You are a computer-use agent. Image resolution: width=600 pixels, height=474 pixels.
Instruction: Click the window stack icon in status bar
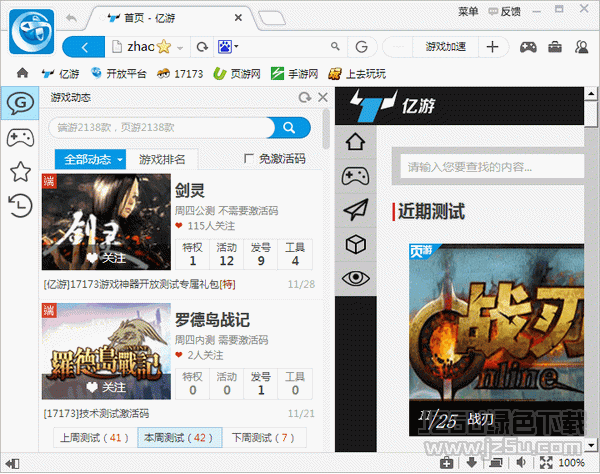[496, 463]
